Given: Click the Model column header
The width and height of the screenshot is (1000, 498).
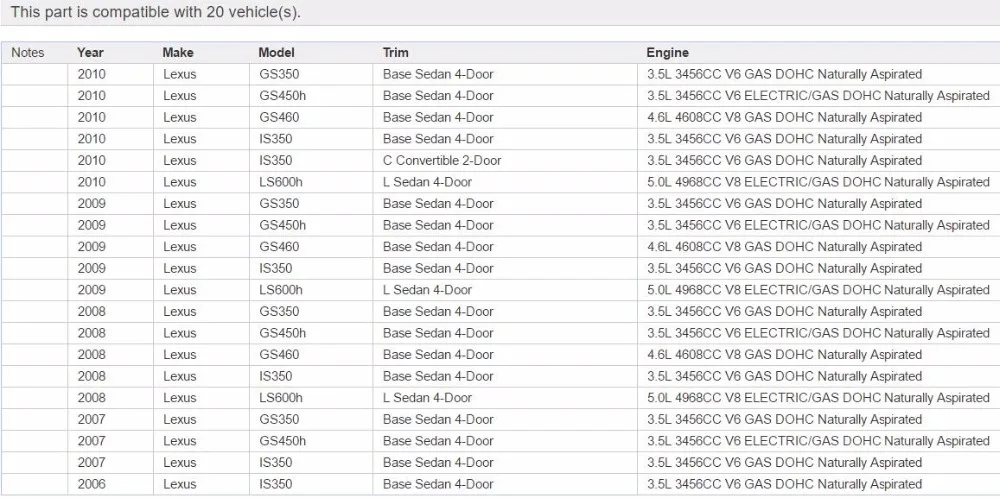Looking at the screenshot, I should click(276, 52).
